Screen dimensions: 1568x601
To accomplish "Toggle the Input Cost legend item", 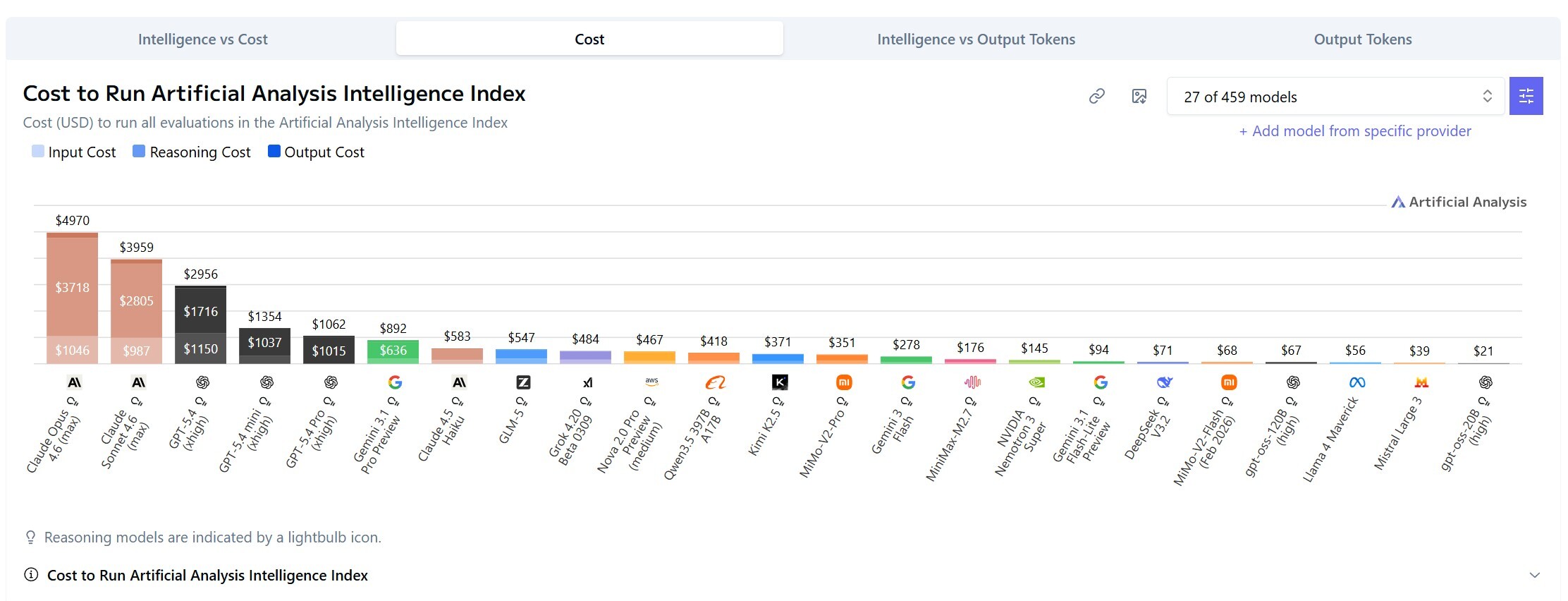I will click(x=74, y=152).
